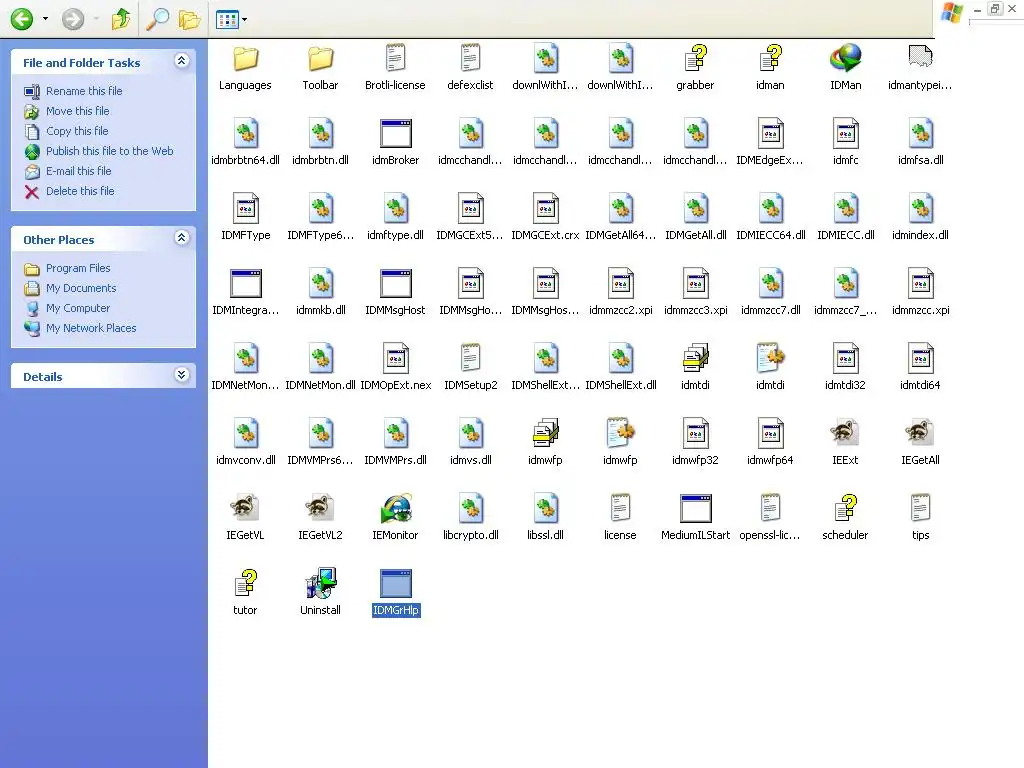Select the IDMOpExt.nex file

point(395,368)
